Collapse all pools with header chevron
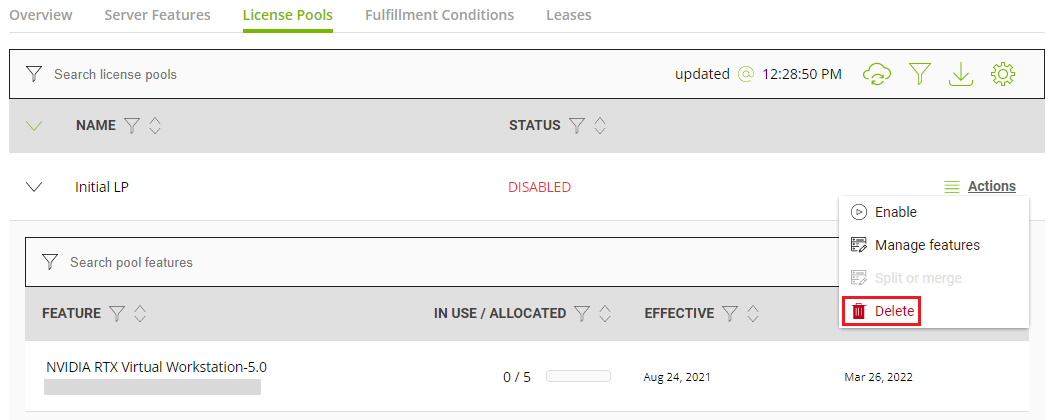This screenshot has width=1048, height=420. point(34,126)
